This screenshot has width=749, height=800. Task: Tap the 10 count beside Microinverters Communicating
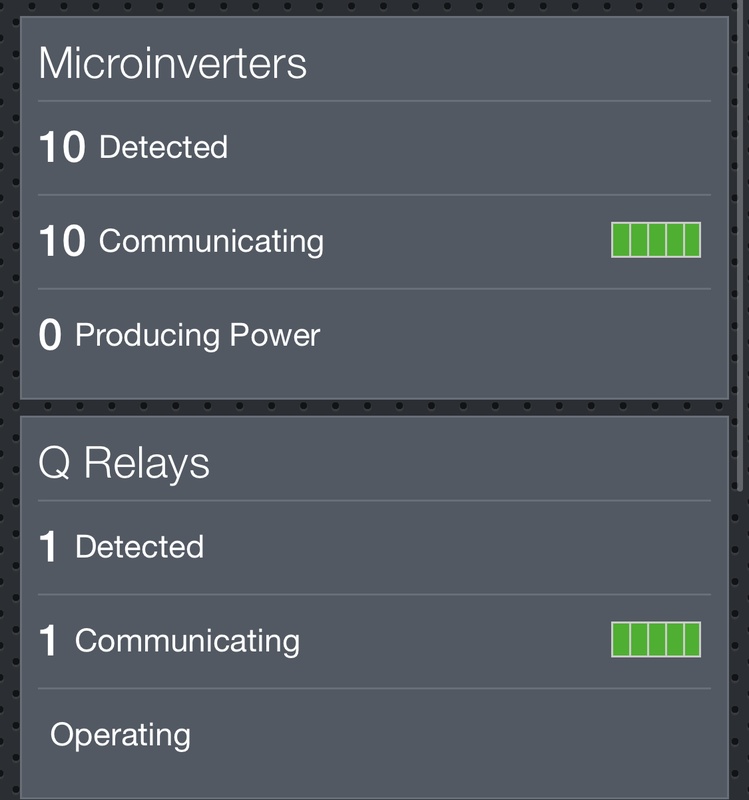[62, 242]
